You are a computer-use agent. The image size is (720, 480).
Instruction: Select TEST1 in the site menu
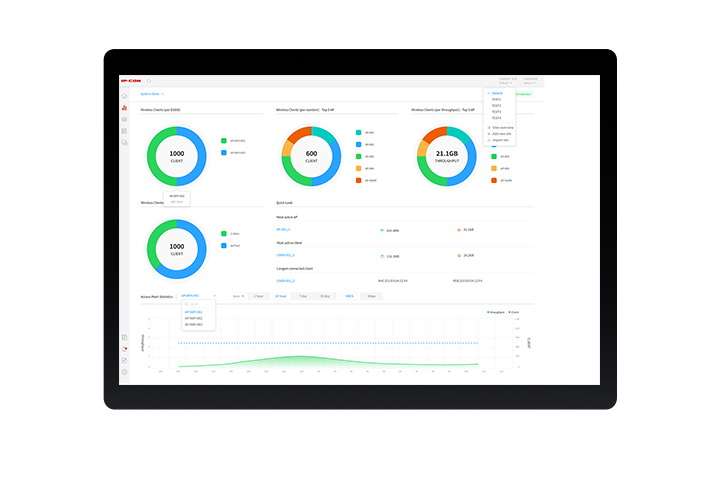click(x=496, y=99)
